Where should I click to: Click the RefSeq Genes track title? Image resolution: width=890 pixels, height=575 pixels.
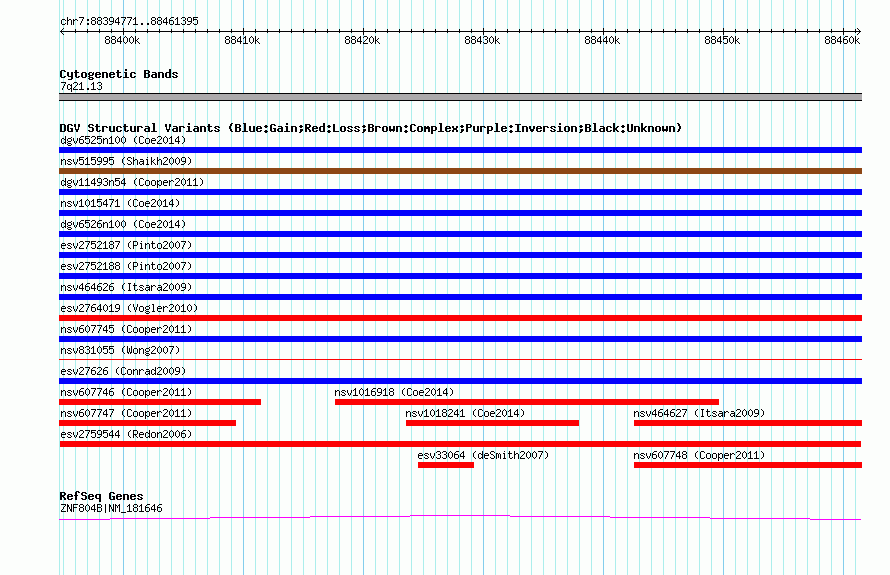(x=101, y=496)
